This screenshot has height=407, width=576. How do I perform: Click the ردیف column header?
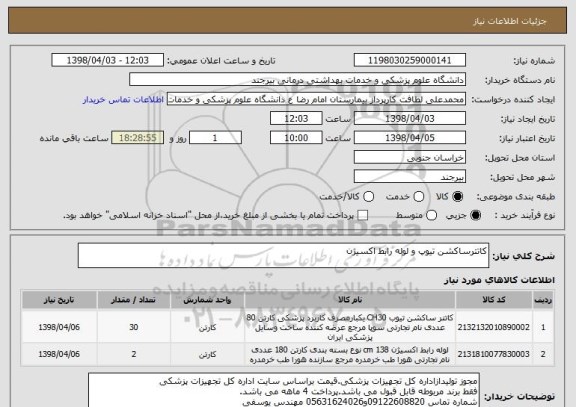point(543,300)
